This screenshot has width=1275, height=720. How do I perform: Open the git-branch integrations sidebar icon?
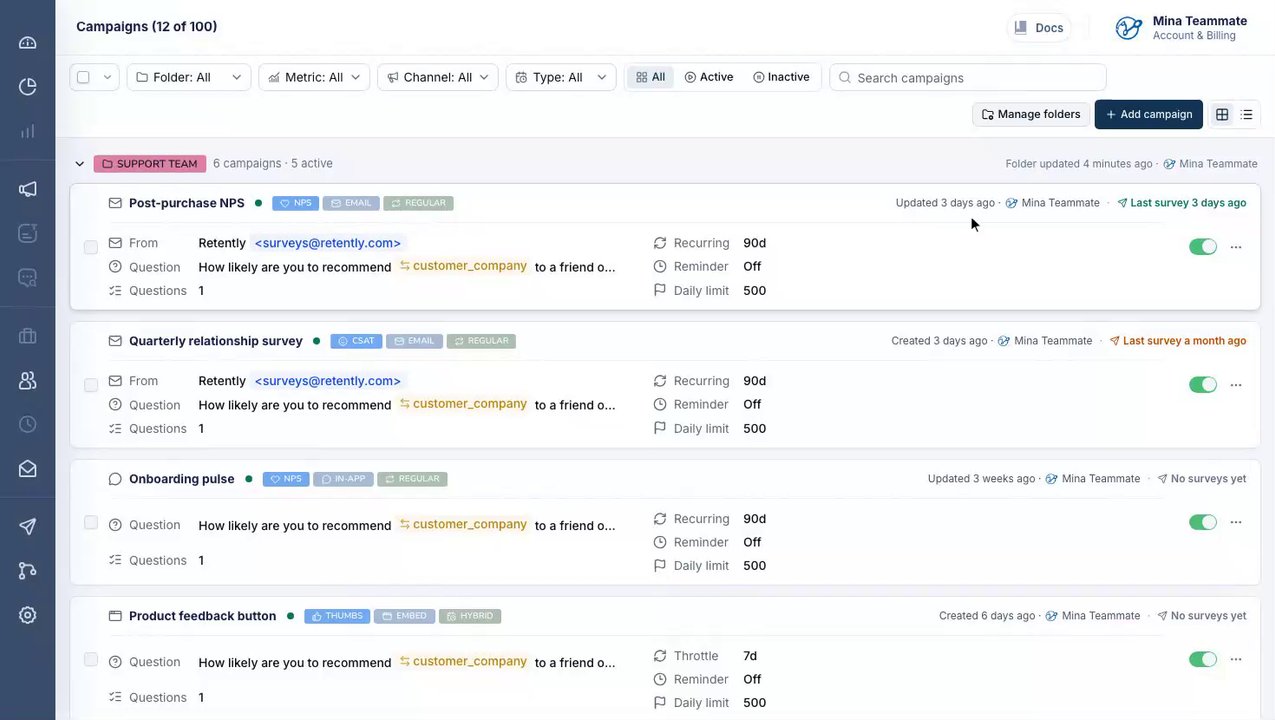point(27,571)
